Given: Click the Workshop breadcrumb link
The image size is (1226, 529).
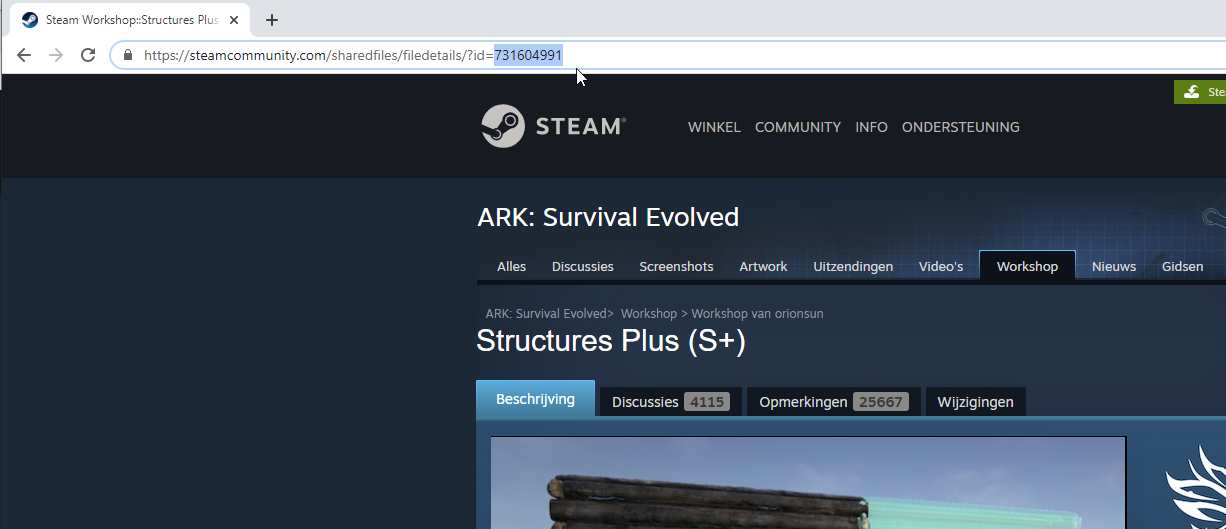Looking at the screenshot, I should tap(649, 314).
